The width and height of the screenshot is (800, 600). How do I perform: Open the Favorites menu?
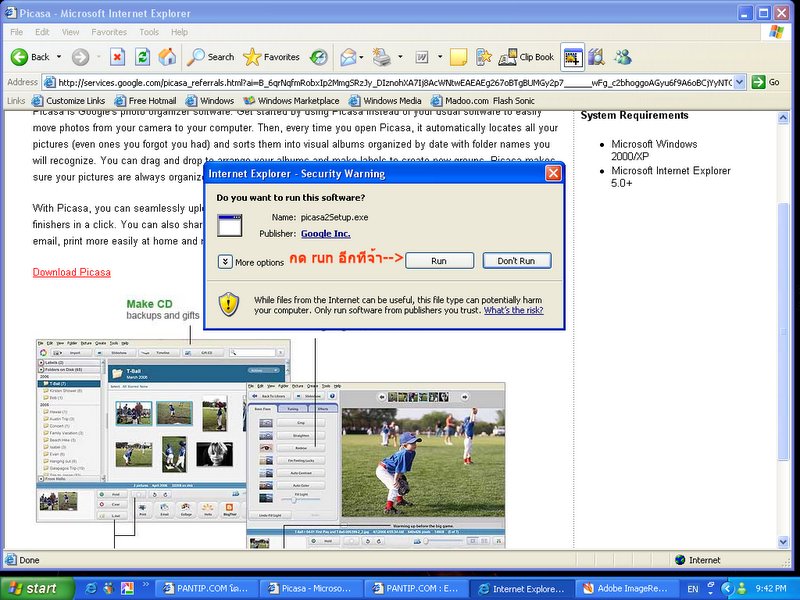tap(109, 32)
